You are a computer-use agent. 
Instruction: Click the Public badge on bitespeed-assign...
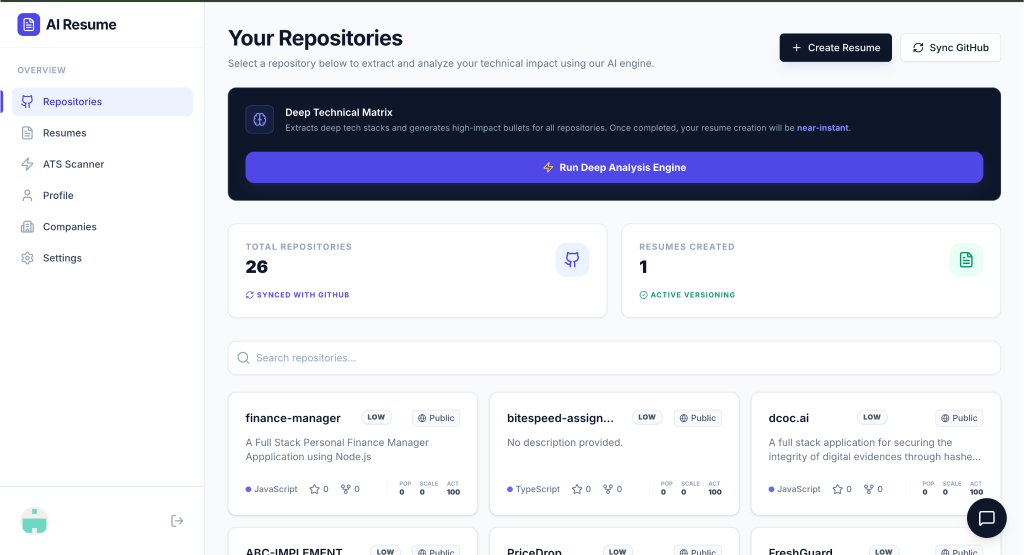697,418
